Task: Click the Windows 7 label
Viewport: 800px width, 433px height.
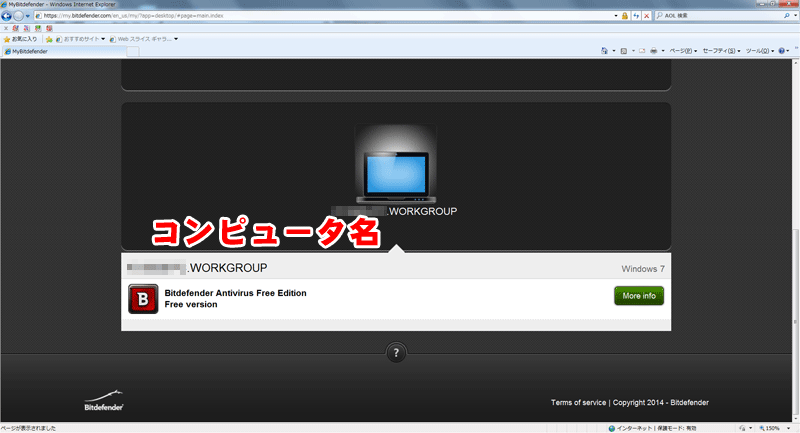Action: tap(643, 269)
